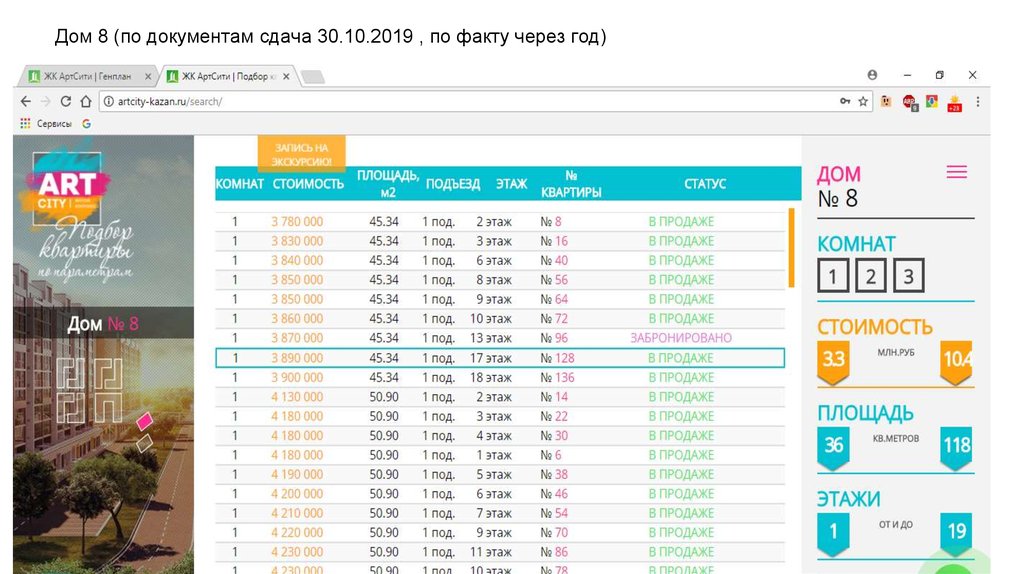Toggle the 3-room filter box

click(908, 276)
